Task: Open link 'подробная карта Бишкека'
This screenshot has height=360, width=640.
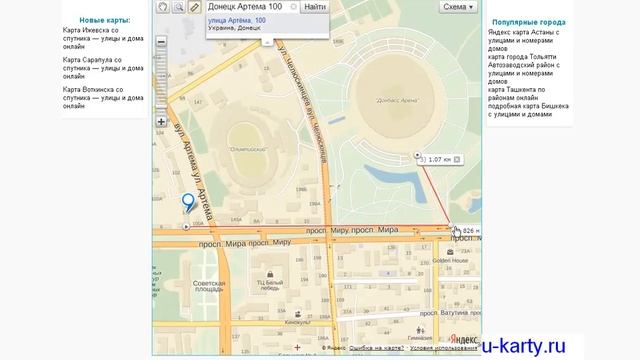Action: coord(528,110)
